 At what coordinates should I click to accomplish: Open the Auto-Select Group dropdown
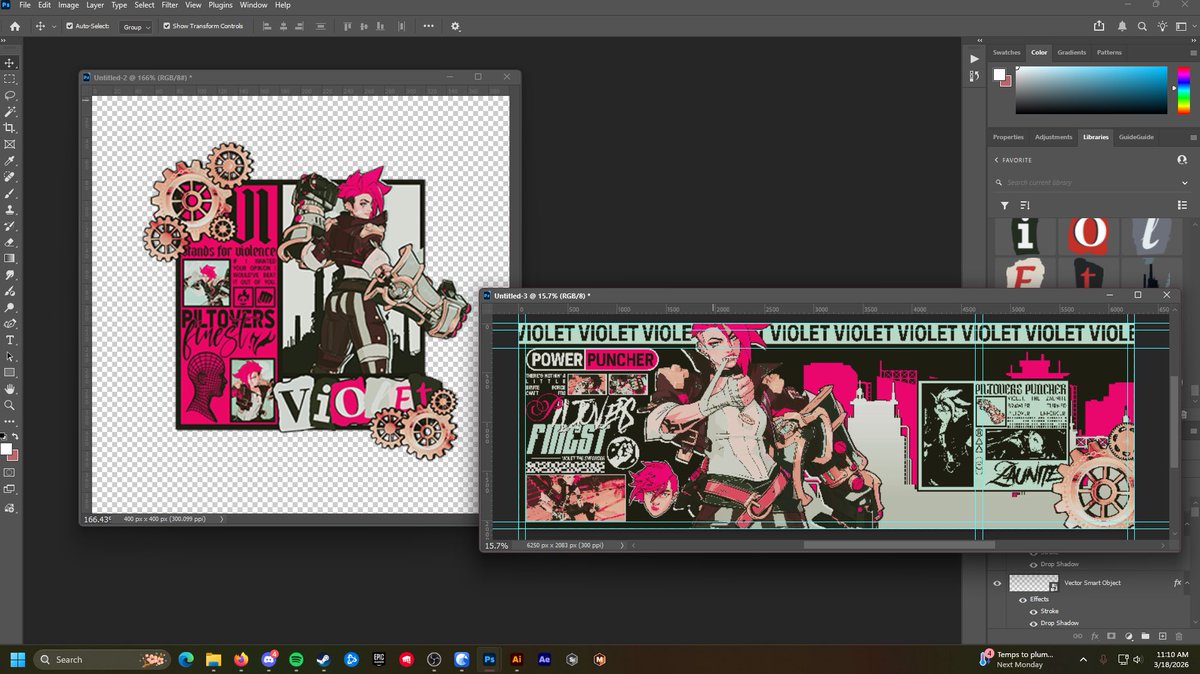tap(136, 27)
